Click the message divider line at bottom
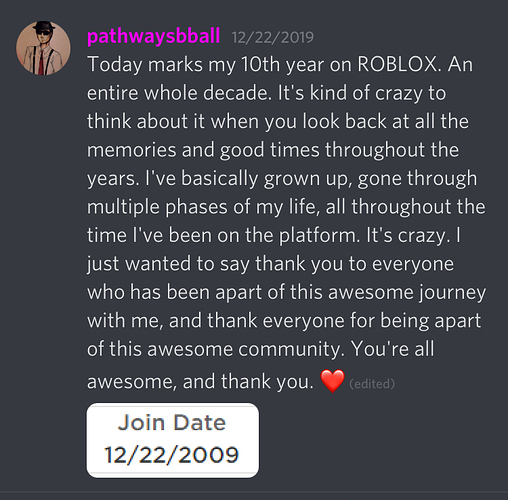 click(254, 491)
